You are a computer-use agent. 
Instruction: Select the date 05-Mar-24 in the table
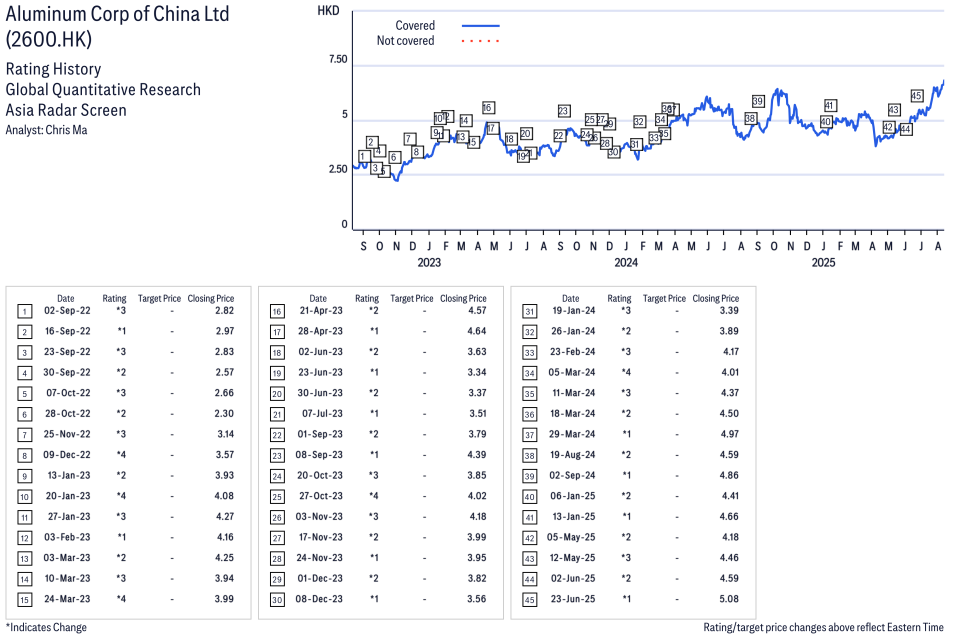pos(571,372)
